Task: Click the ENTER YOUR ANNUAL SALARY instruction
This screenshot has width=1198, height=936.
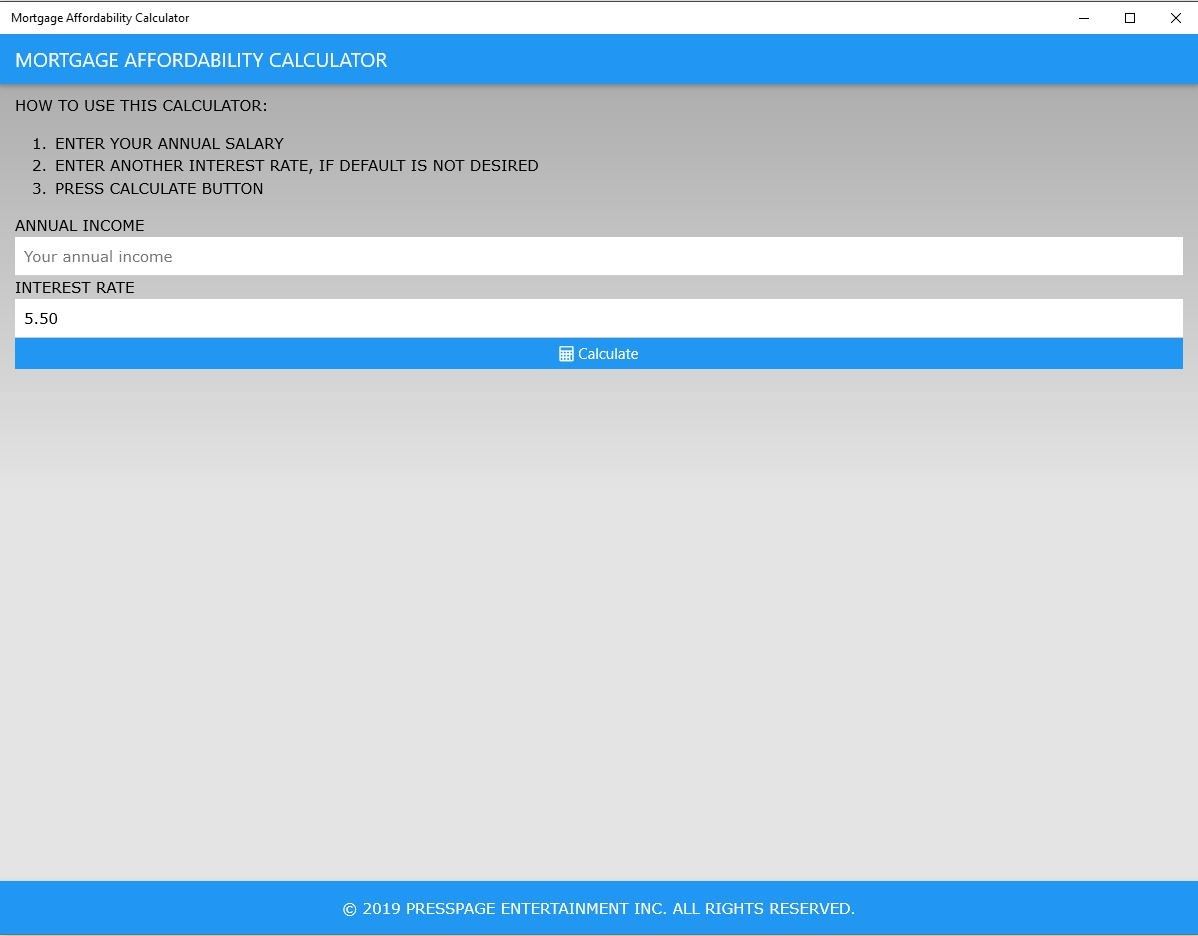Action: [169, 144]
